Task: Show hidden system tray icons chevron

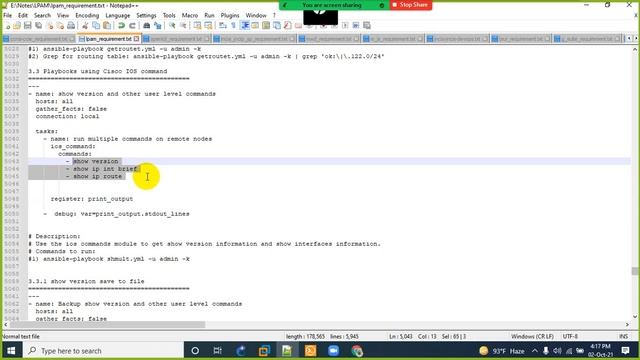Action: 535,351
